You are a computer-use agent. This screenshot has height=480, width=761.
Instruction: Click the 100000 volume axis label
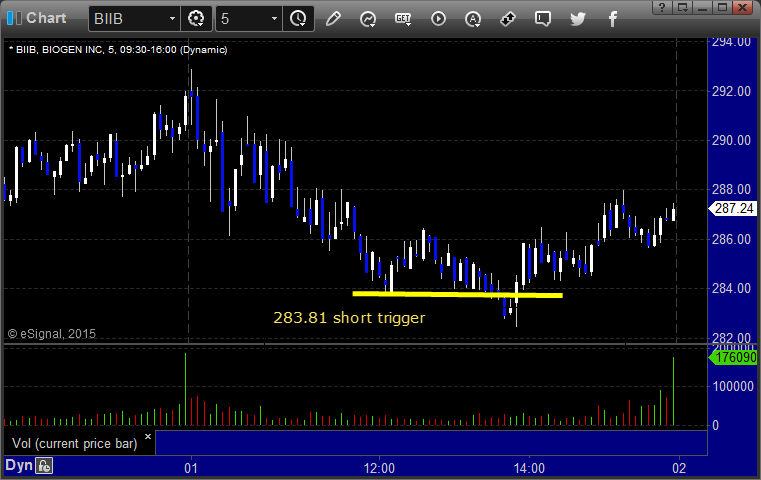[x=733, y=386]
